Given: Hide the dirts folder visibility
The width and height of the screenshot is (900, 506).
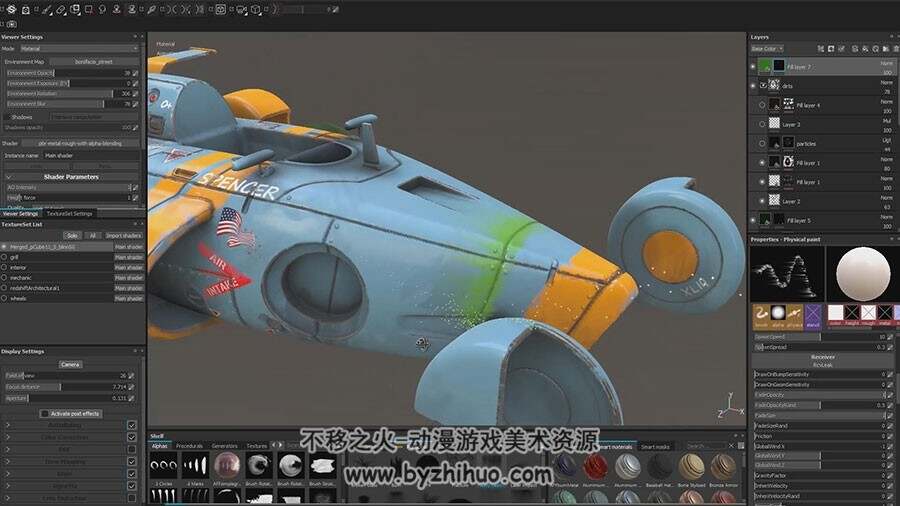Looking at the screenshot, I should click(753, 86).
